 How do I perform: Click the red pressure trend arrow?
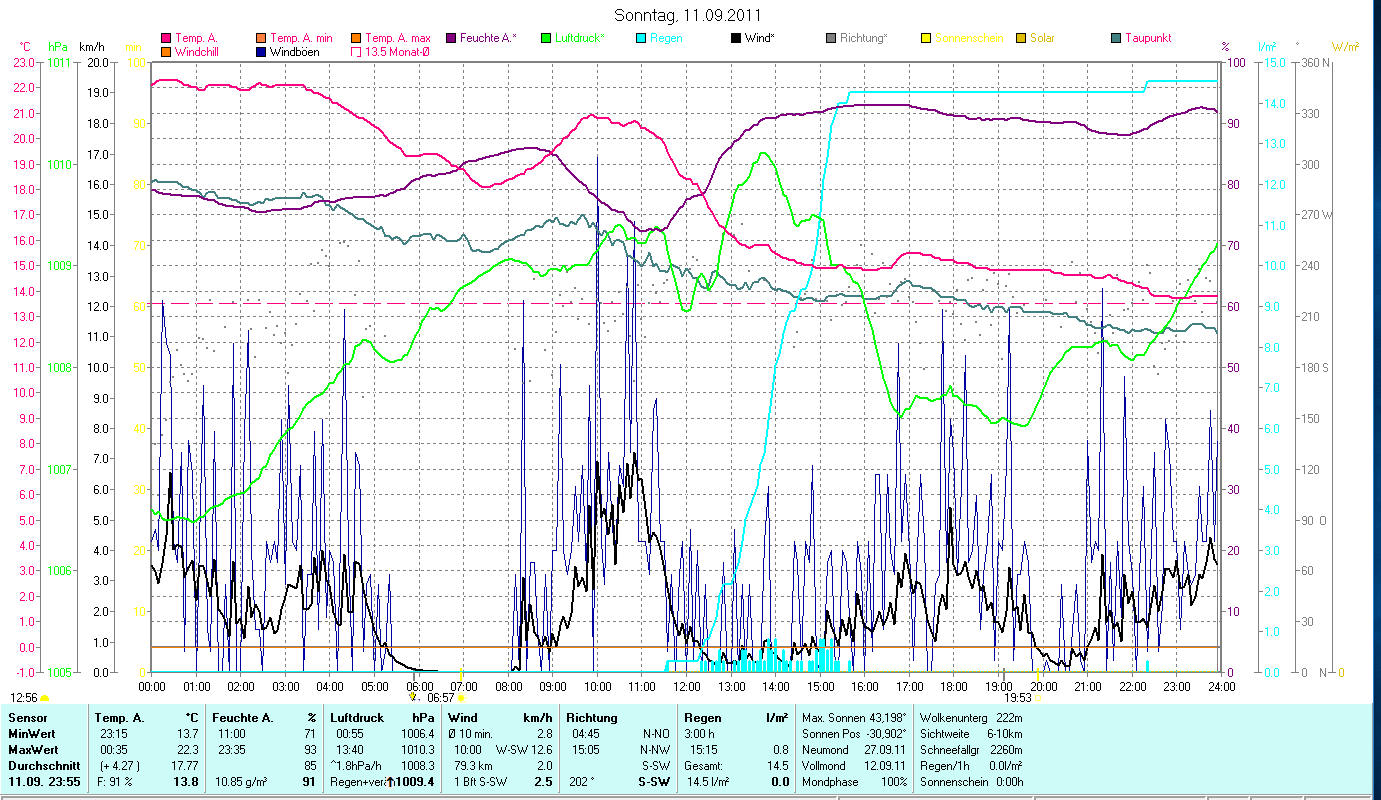coord(391,782)
